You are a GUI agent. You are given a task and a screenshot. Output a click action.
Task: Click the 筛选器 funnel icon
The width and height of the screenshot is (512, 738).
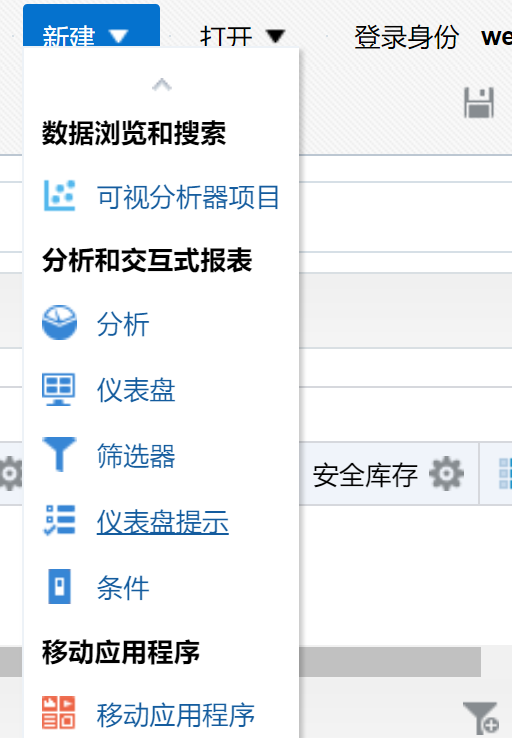(59, 454)
